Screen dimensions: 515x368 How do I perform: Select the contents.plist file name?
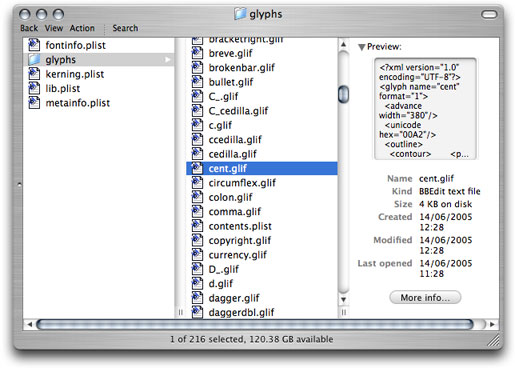pyautogui.click(x=240, y=226)
